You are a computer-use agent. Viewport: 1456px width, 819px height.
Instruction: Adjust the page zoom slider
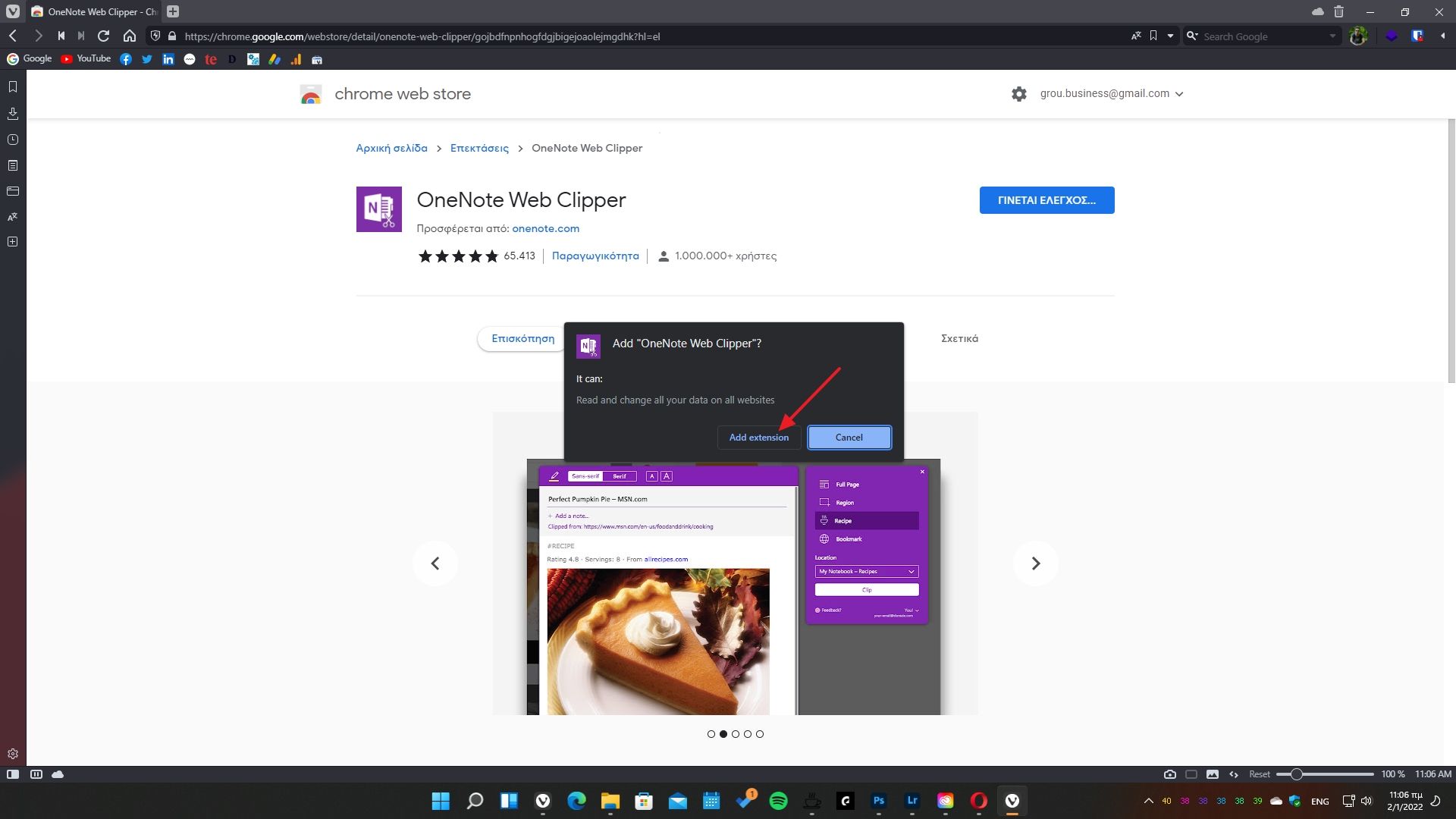coord(1297,774)
